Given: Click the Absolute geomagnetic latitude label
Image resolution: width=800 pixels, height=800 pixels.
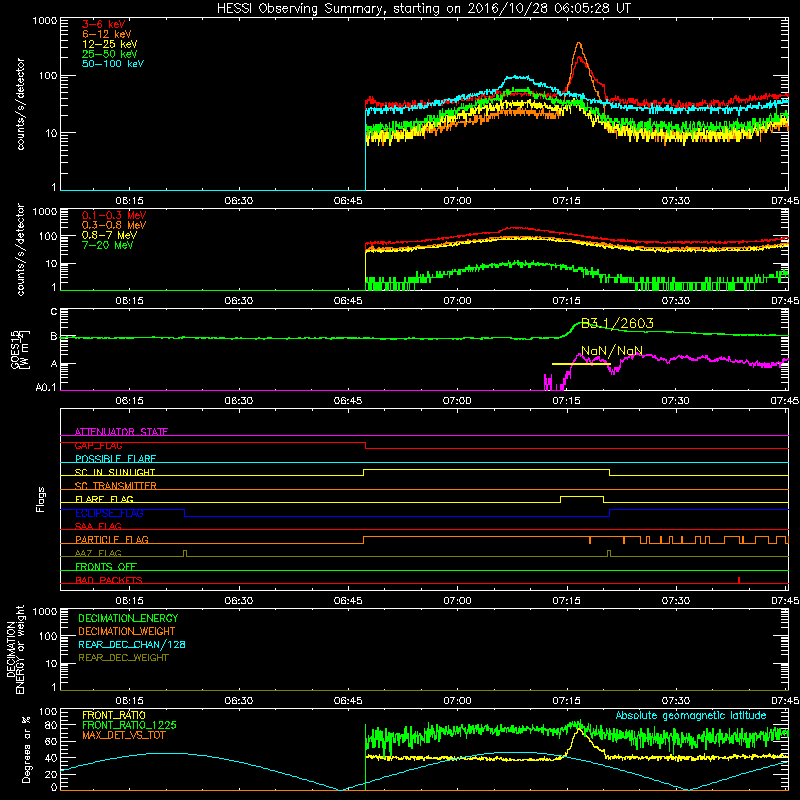Looking at the screenshot, I should click(691, 716).
